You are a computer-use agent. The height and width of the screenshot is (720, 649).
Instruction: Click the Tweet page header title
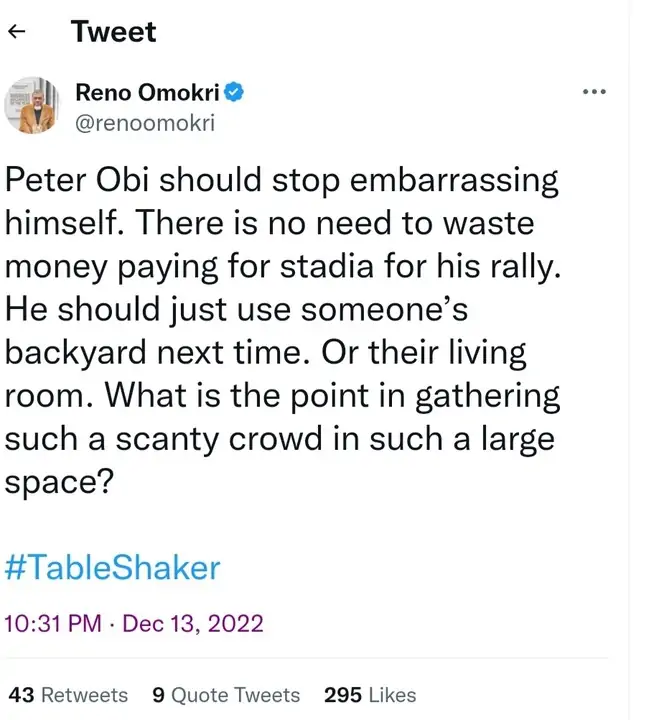(113, 32)
